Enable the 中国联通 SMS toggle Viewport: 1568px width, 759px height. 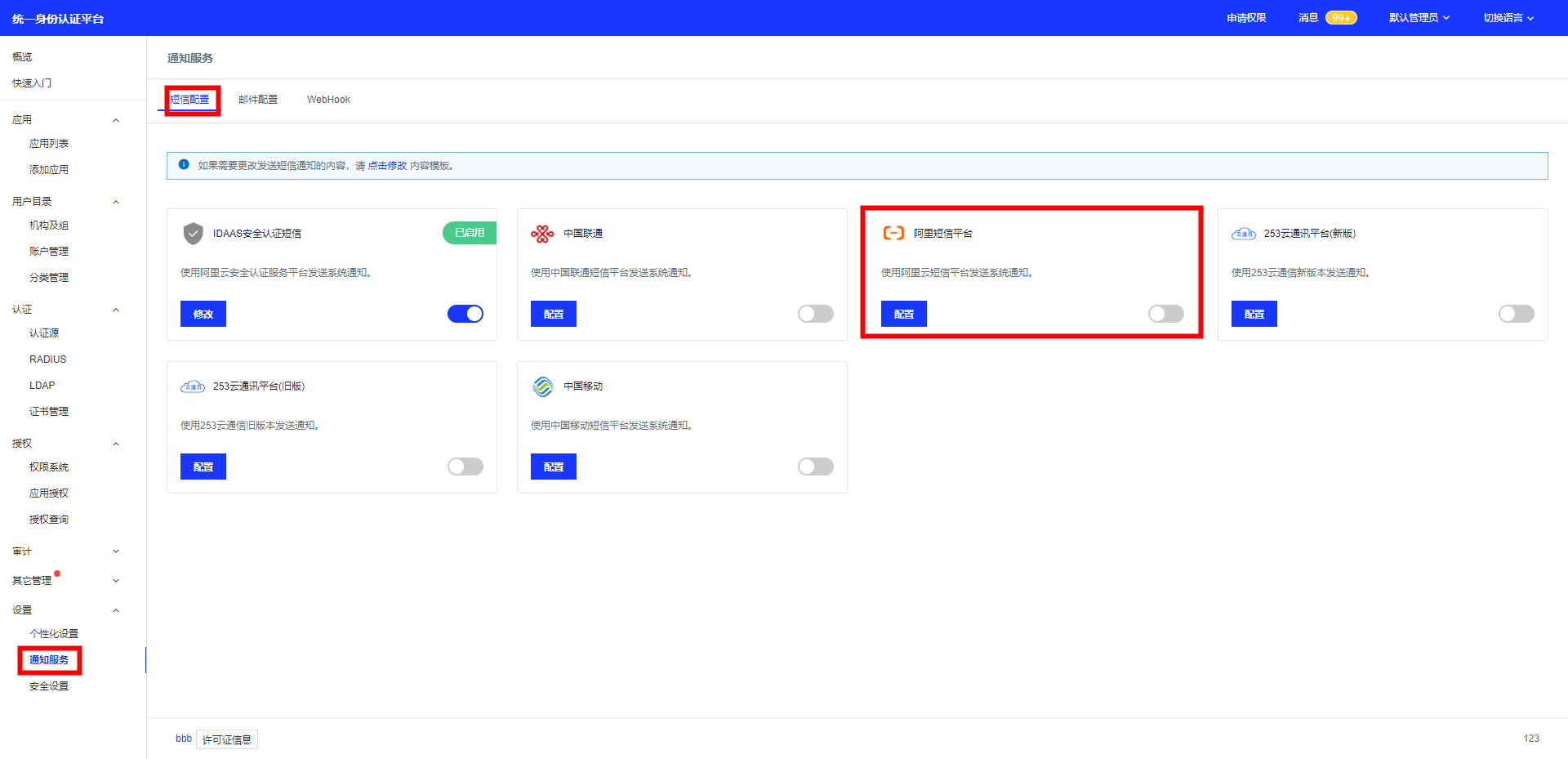816,314
